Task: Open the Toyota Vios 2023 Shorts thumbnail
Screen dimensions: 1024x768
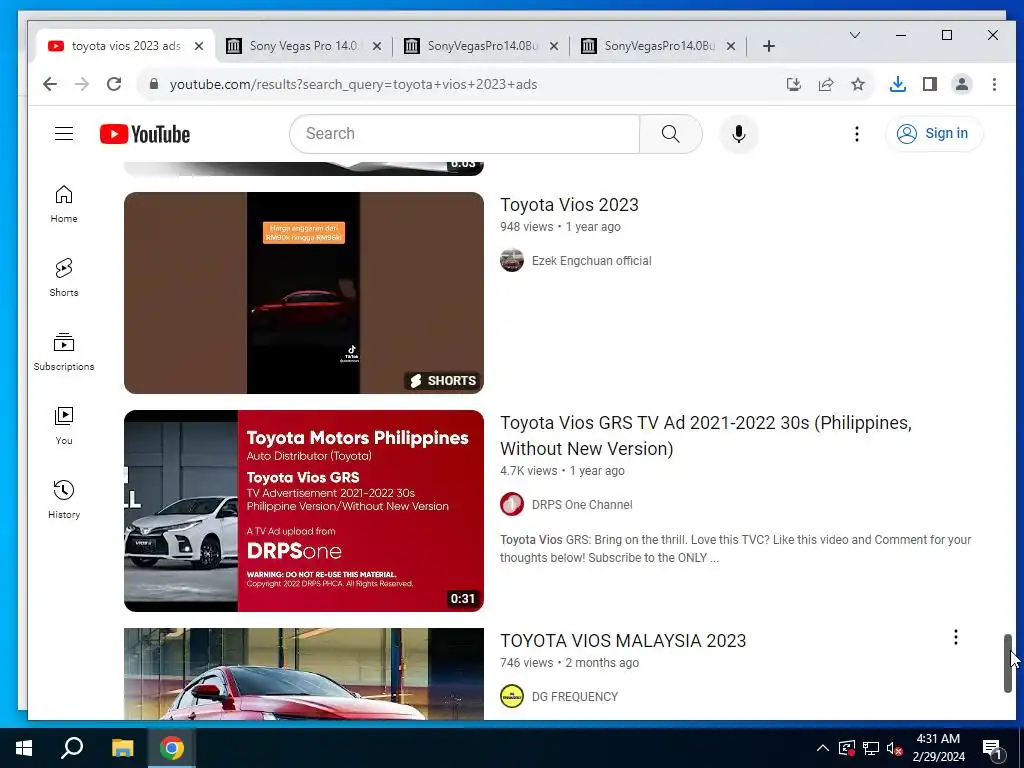Action: [304, 293]
